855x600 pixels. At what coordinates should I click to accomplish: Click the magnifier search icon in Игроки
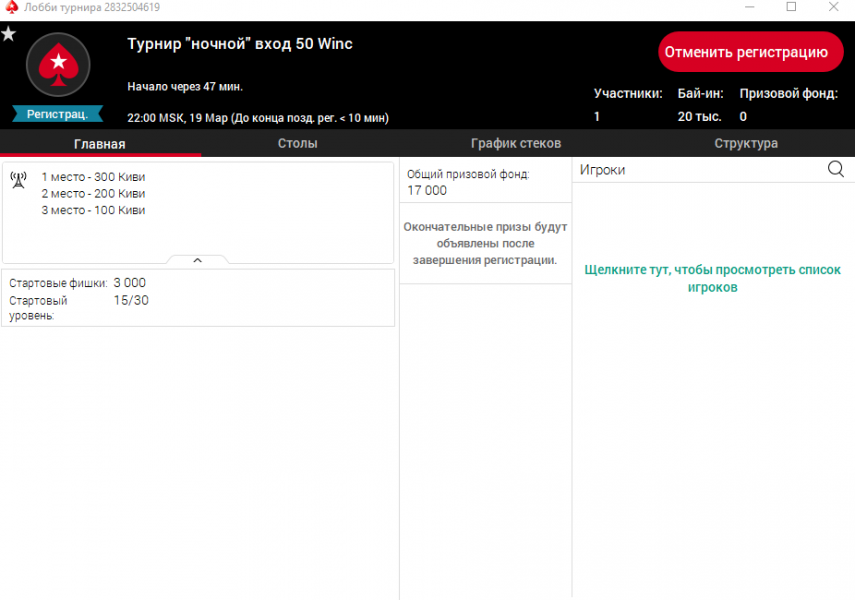click(x=836, y=170)
